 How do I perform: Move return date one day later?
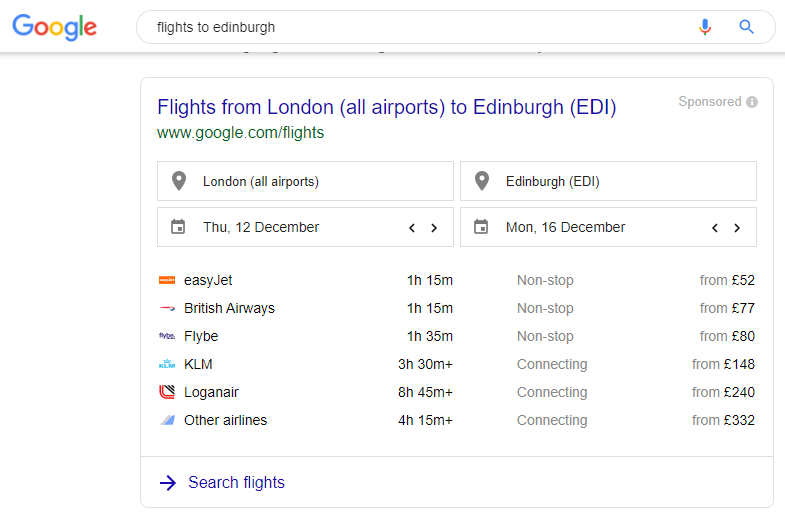tap(737, 228)
